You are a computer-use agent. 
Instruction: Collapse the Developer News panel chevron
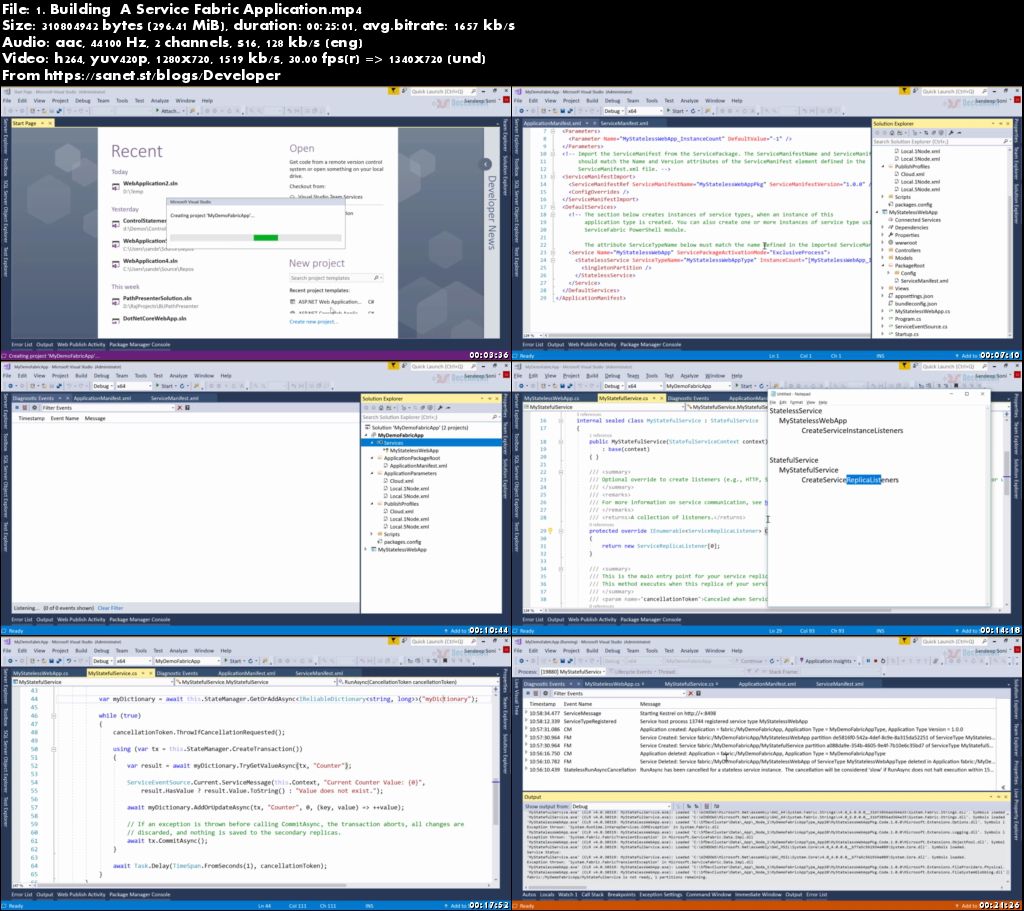tap(485, 164)
